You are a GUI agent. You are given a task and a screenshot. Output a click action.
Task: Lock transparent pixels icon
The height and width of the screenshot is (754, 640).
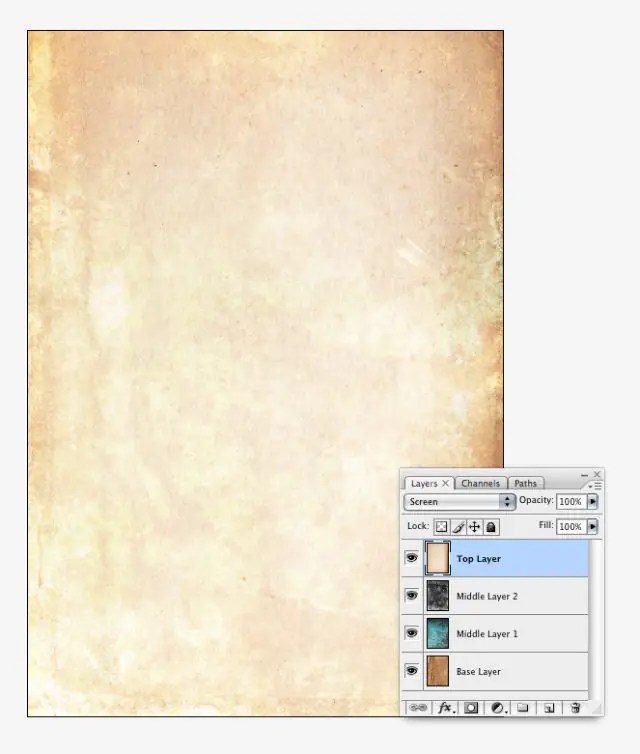[441, 527]
